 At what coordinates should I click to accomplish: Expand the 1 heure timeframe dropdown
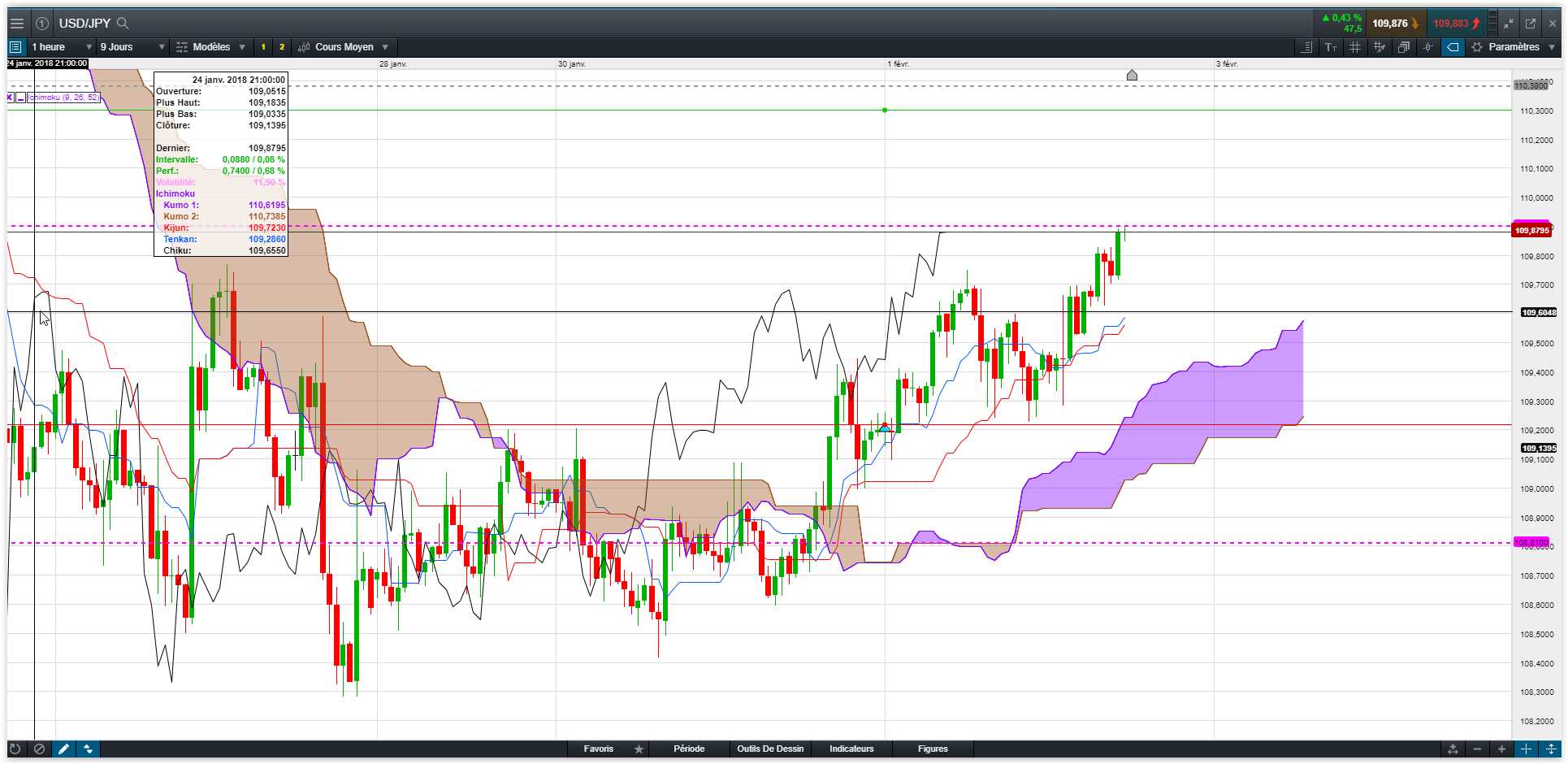pyautogui.click(x=61, y=47)
